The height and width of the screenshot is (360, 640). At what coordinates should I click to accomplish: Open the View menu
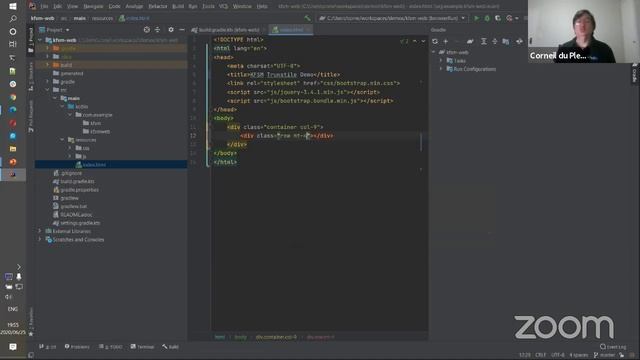[x=72, y=6]
